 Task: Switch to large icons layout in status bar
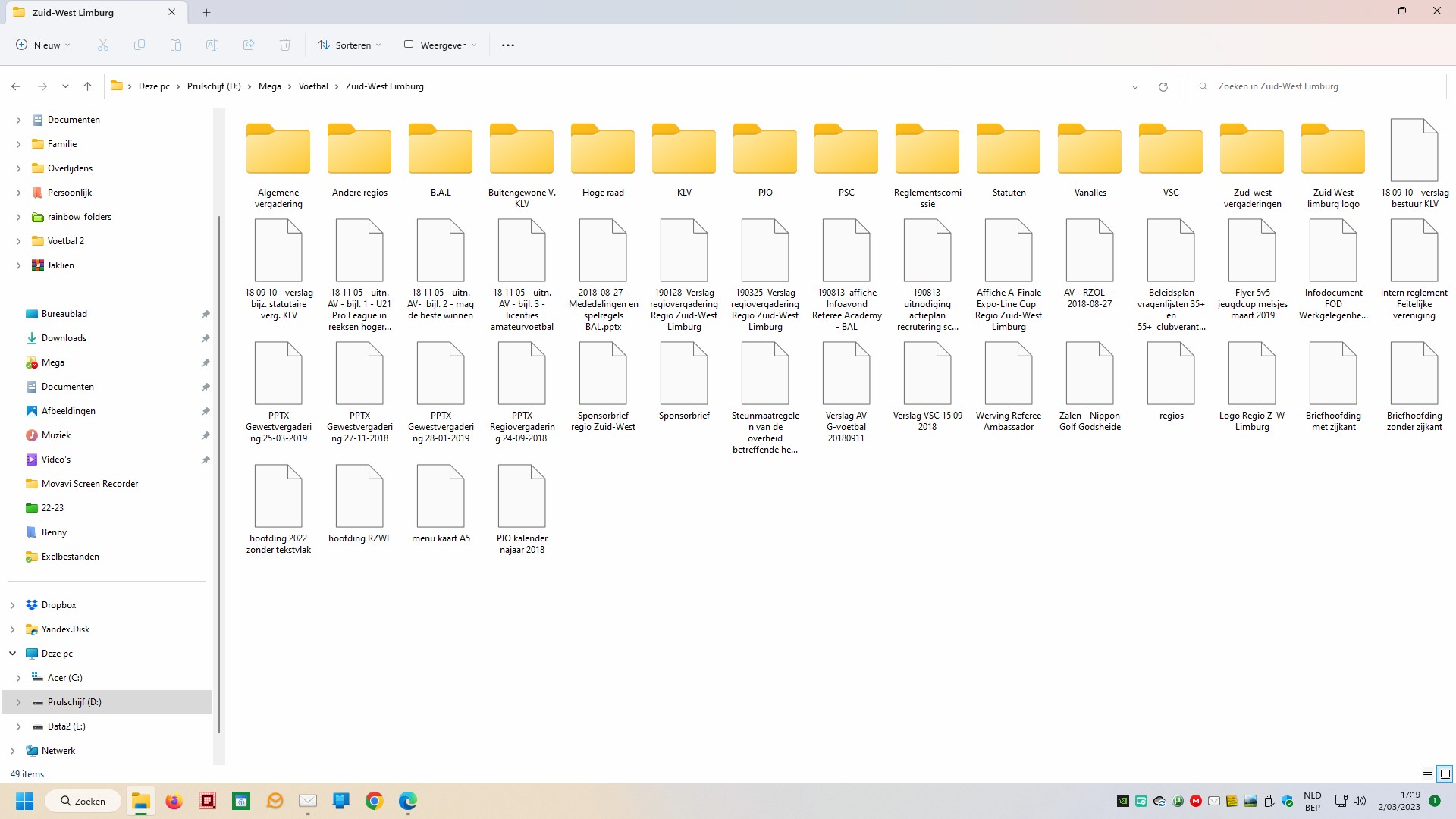click(x=1445, y=773)
